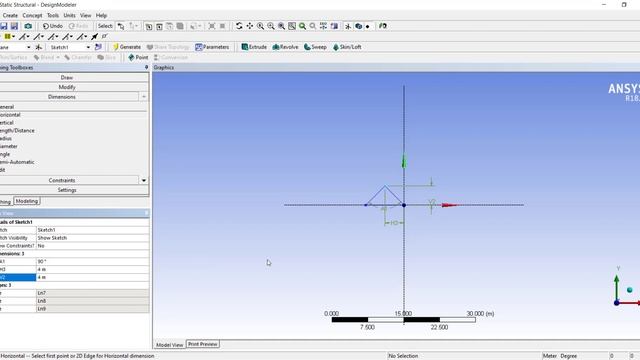Click the Undo button
This screenshot has height=360, width=640.
[x=53, y=26]
